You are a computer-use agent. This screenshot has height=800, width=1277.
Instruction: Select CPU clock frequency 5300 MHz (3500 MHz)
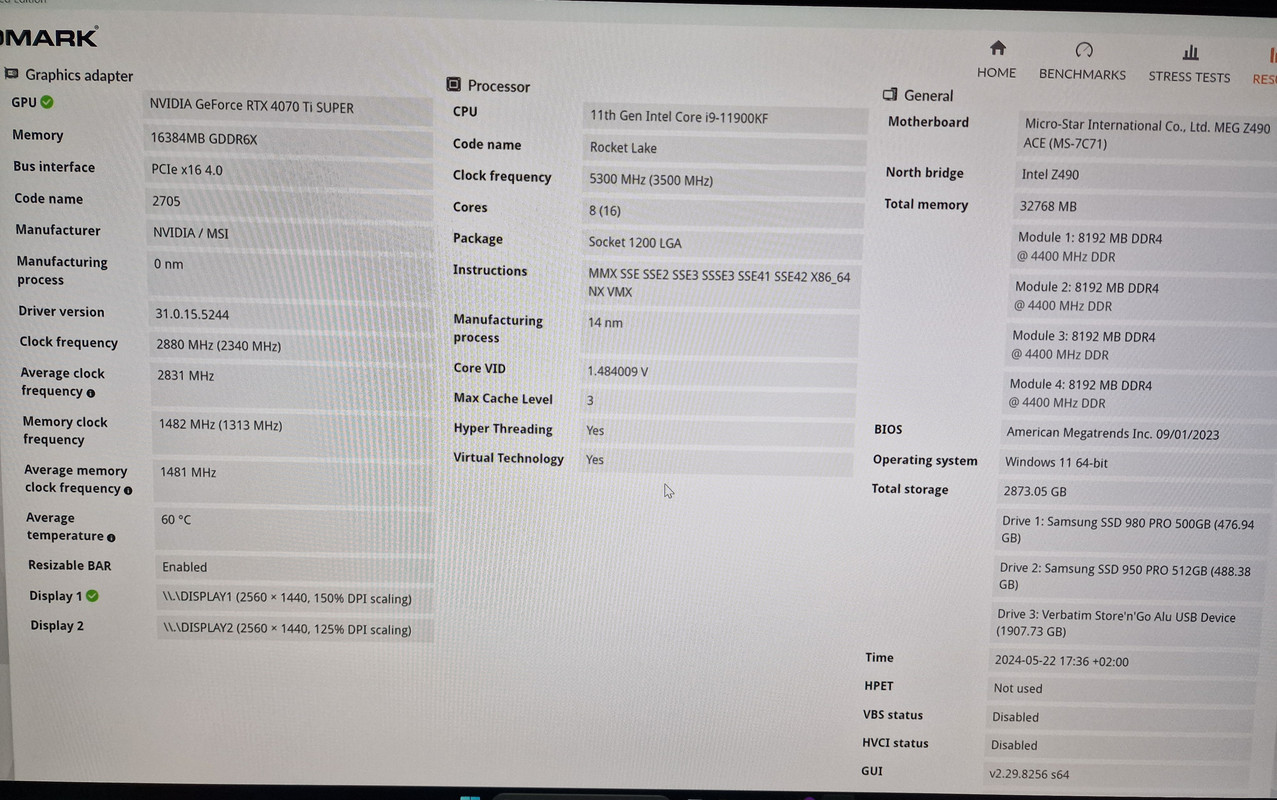click(x=651, y=180)
